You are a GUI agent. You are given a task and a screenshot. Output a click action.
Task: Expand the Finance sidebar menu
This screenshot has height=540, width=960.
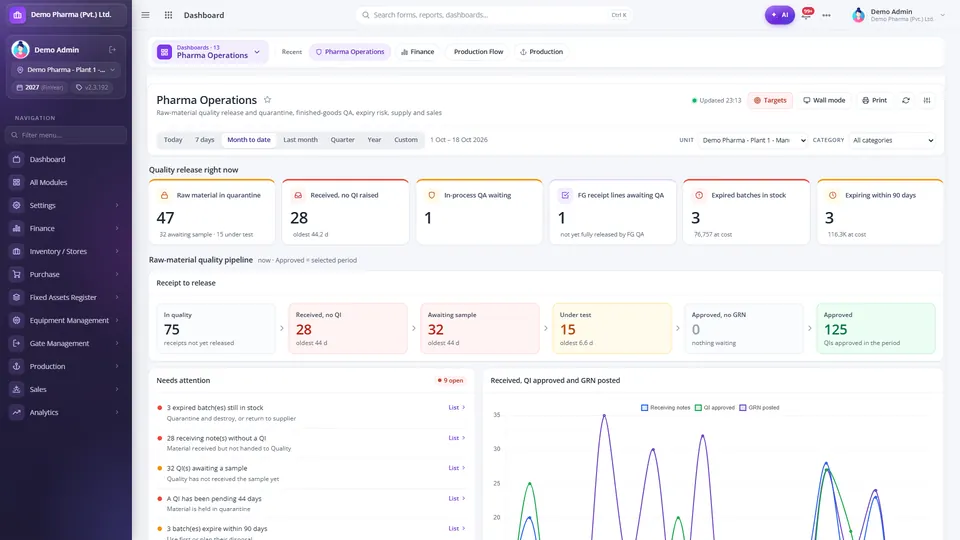pos(66,228)
